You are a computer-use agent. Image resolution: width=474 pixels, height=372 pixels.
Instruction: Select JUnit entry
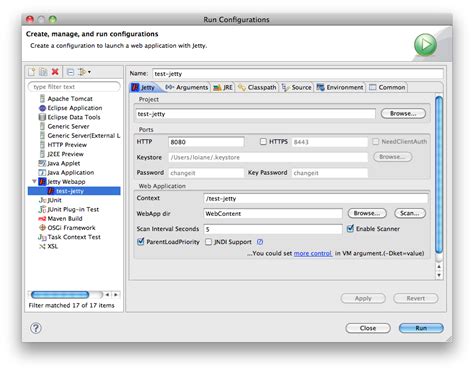50,200
